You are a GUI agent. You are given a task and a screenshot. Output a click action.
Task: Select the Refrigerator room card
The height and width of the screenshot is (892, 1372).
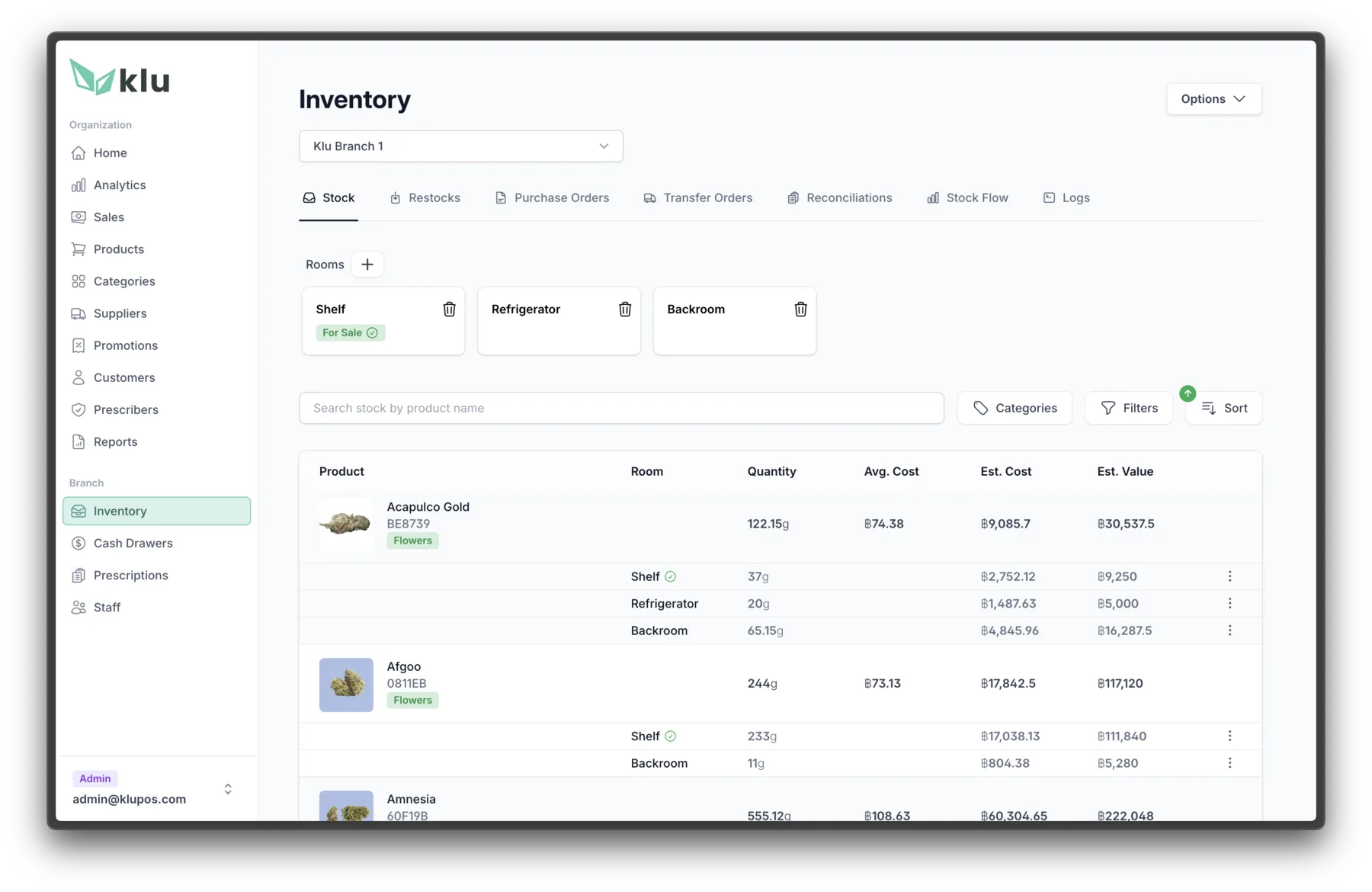click(559, 321)
